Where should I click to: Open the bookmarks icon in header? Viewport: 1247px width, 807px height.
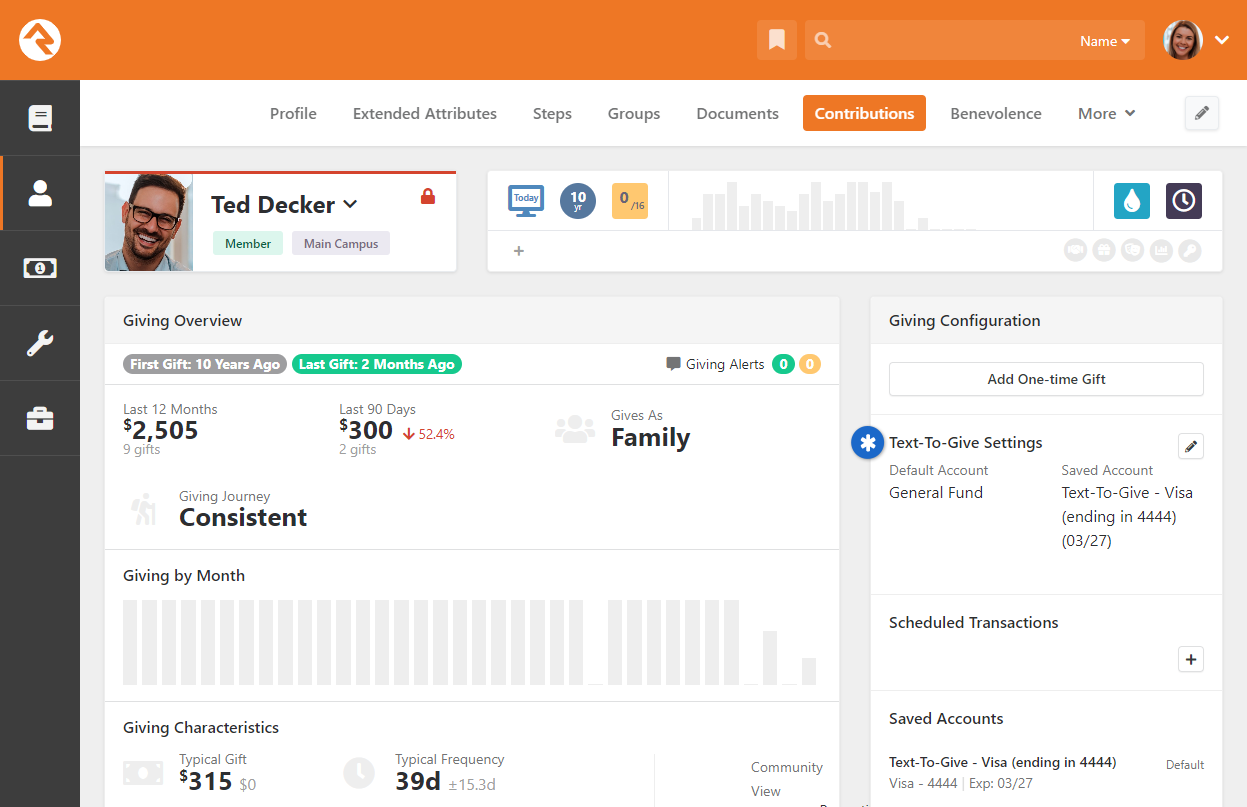tap(776, 40)
